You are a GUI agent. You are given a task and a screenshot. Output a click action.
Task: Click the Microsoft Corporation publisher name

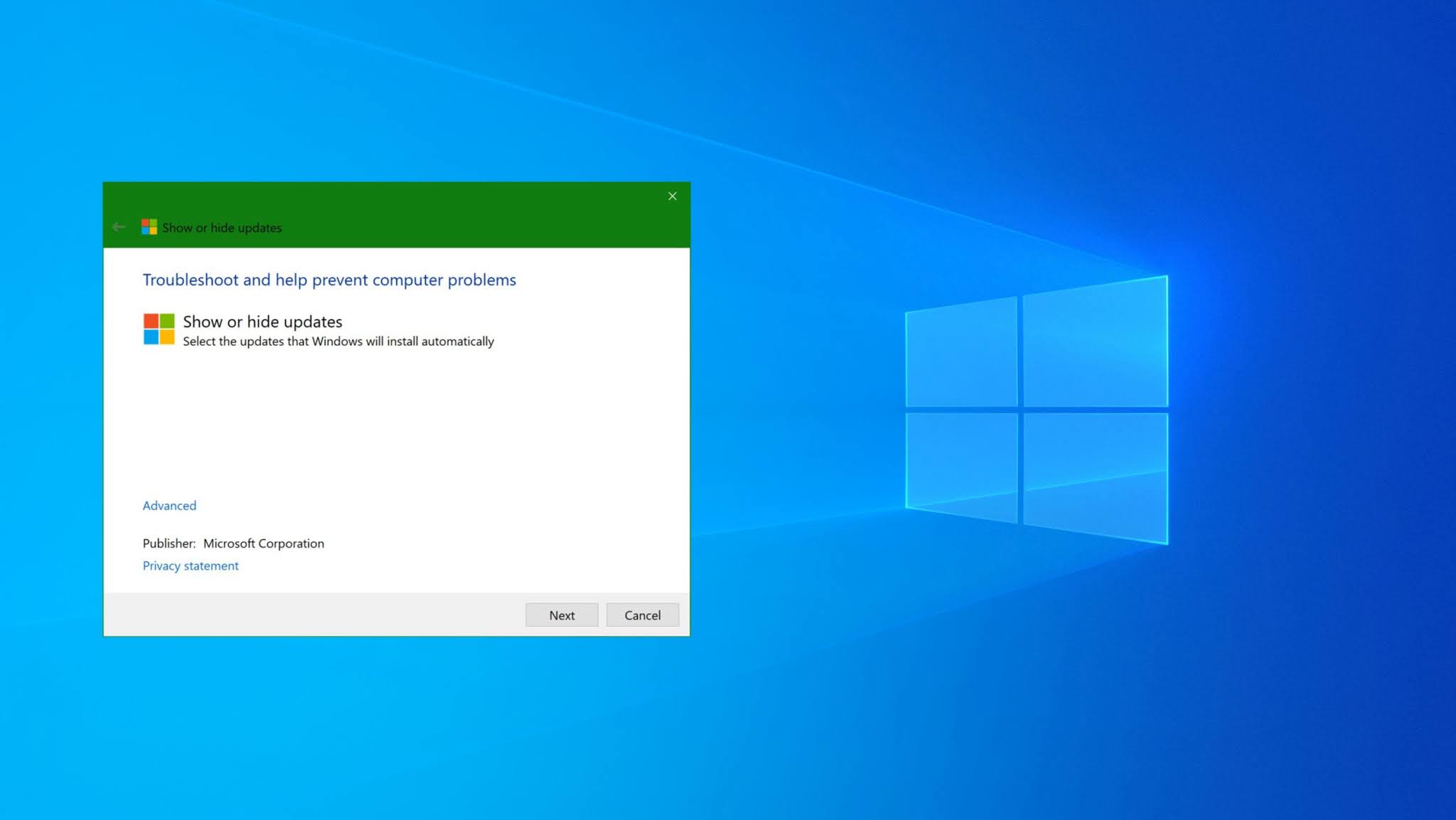pyautogui.click(x=264, y=543)
